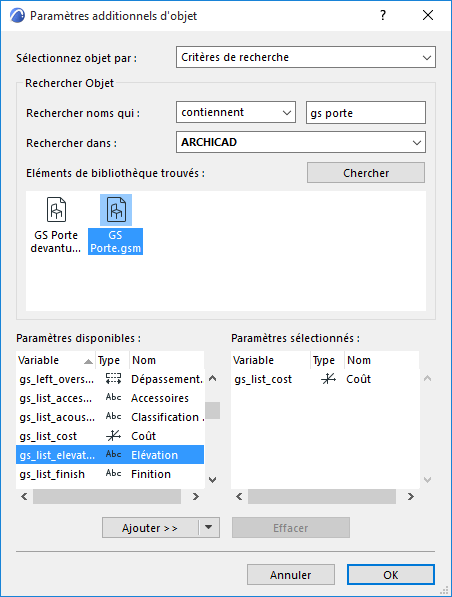
Task: Click the left arrow below available parameters list
Action: click(24, 496)
